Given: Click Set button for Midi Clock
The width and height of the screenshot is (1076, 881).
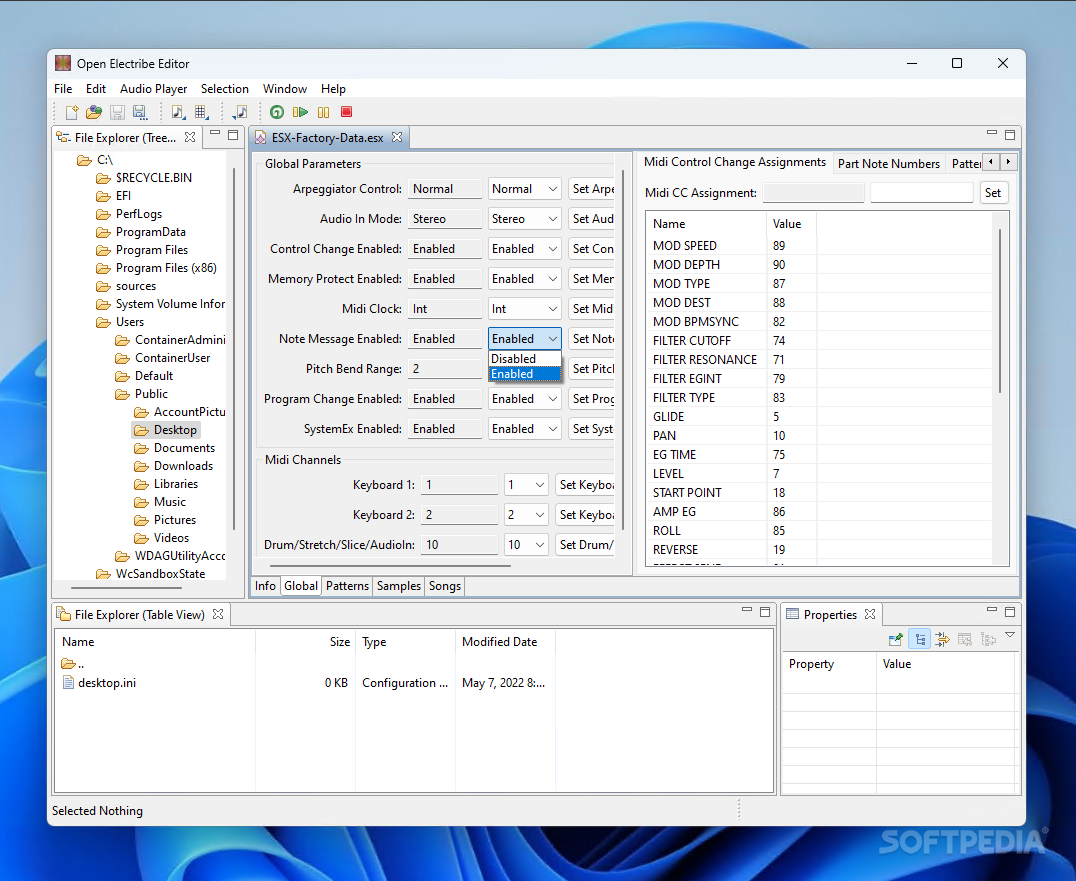Looking at the screenshot, I should click(x=592, y=309).
